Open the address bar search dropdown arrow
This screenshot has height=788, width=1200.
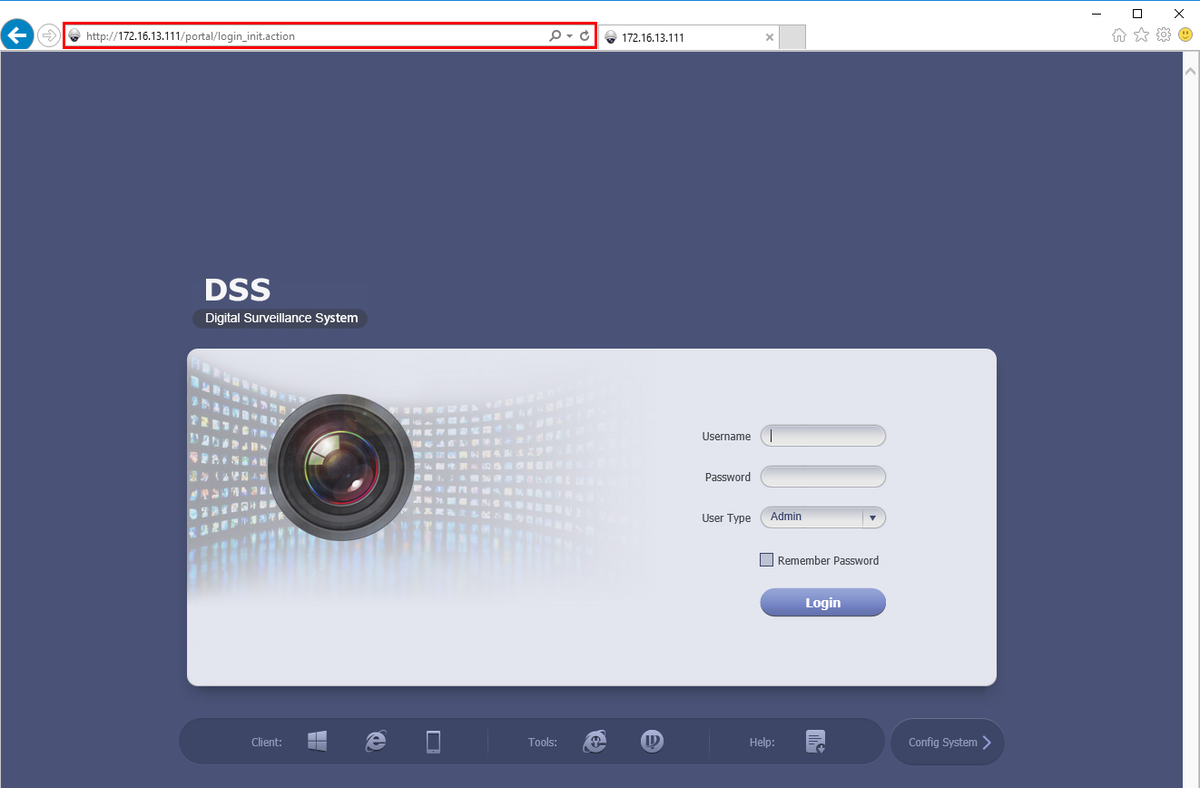coord(570,36)
